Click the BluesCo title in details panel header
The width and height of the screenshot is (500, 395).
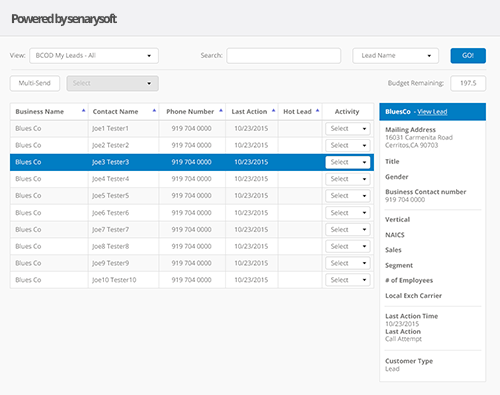pyautogui.click(x=398, y=112)
